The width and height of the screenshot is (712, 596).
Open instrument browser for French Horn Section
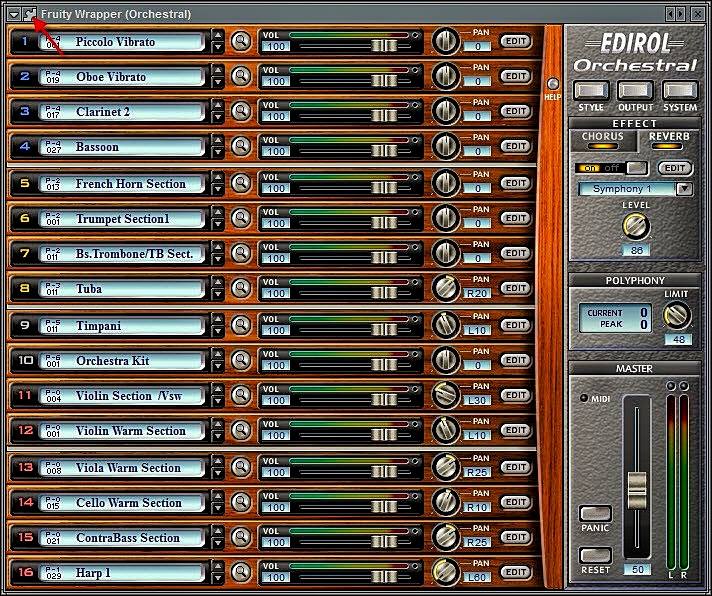(x=241, y=183)
